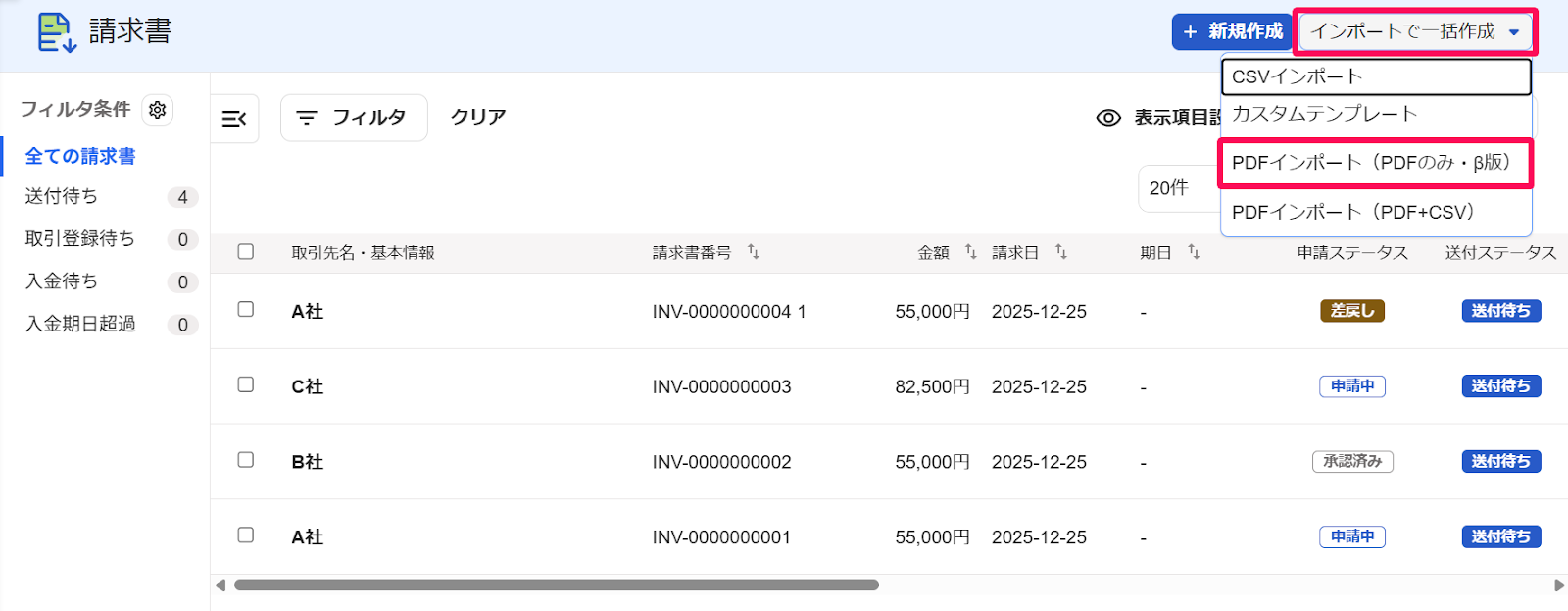The width and height of the screenshot is (1568, 611).
Task: Click クリア to reset filters
Action: [x=478, y=117]
